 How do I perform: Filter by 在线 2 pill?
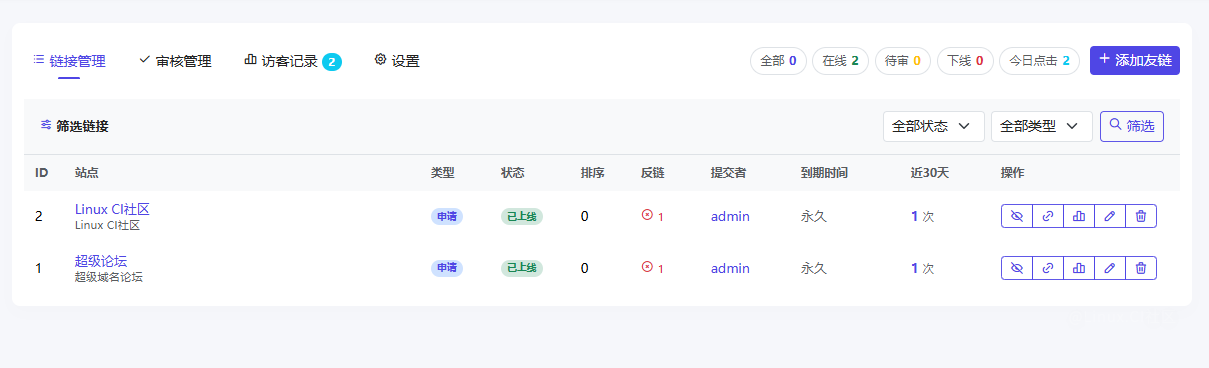point(840,61)
